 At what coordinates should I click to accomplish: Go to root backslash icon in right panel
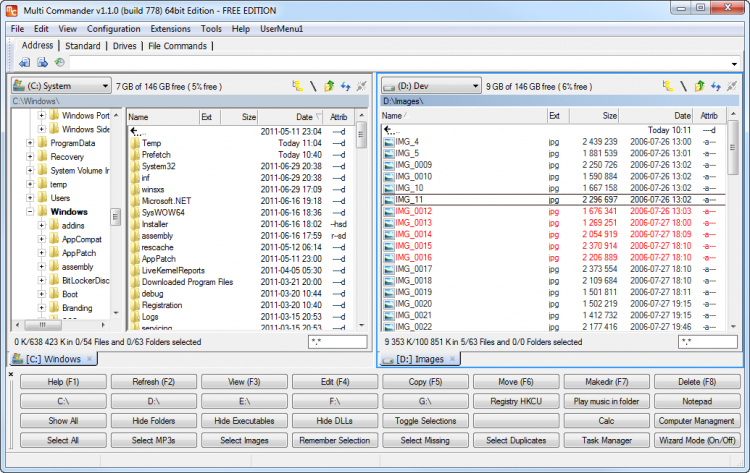pos(683,86)
